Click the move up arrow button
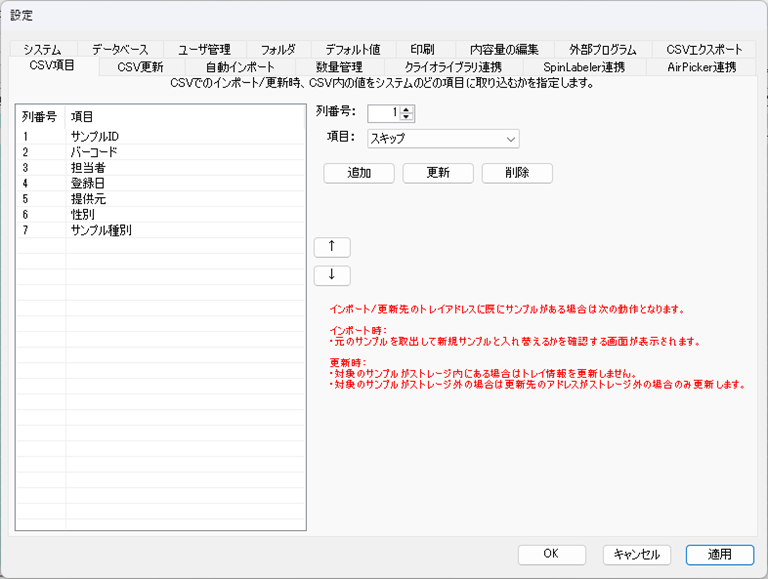The width and height of the screenshot is (768, 579). (332, 246)
